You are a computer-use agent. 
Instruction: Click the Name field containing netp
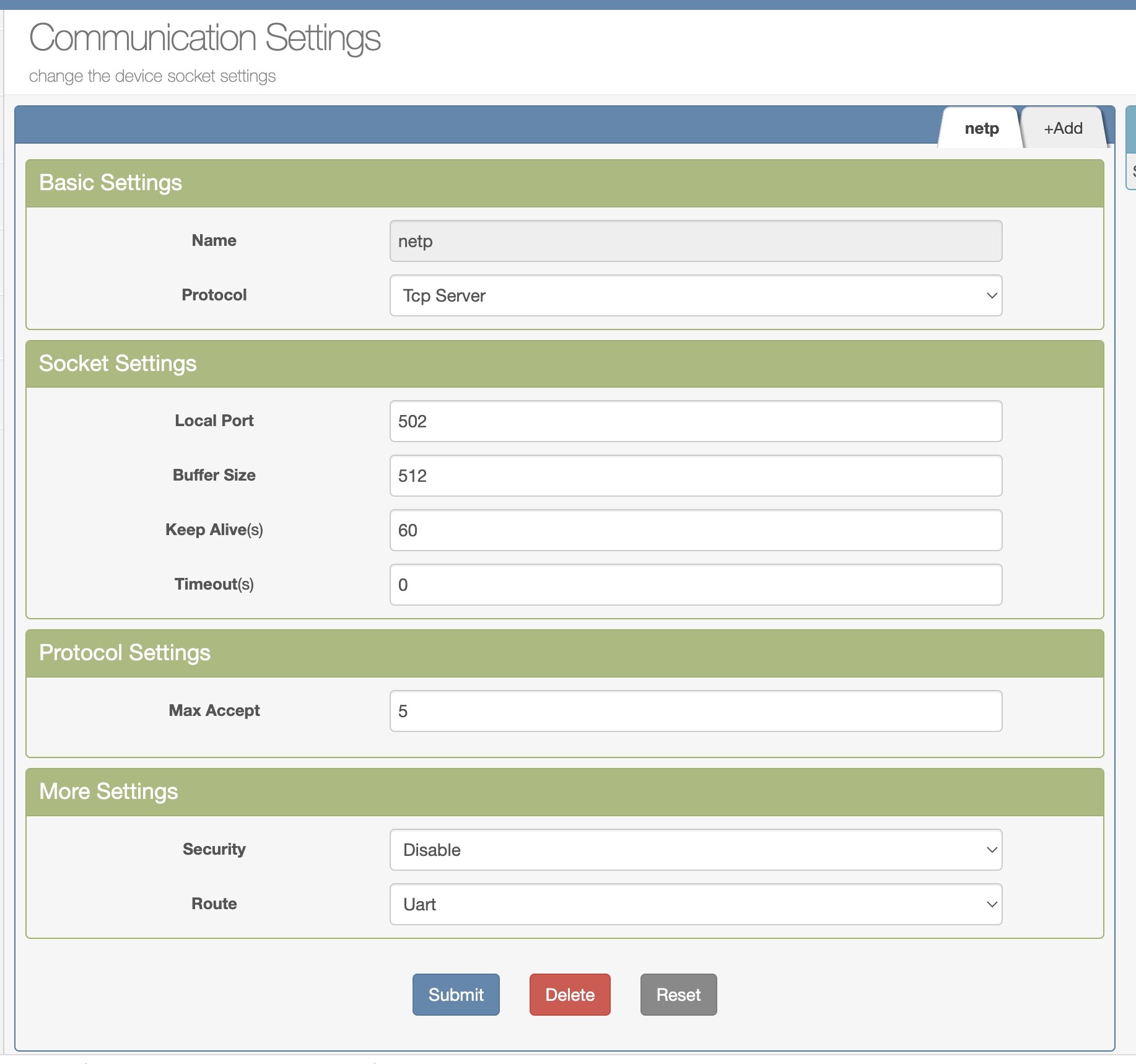pyautogui.click(x=696, y=241)
